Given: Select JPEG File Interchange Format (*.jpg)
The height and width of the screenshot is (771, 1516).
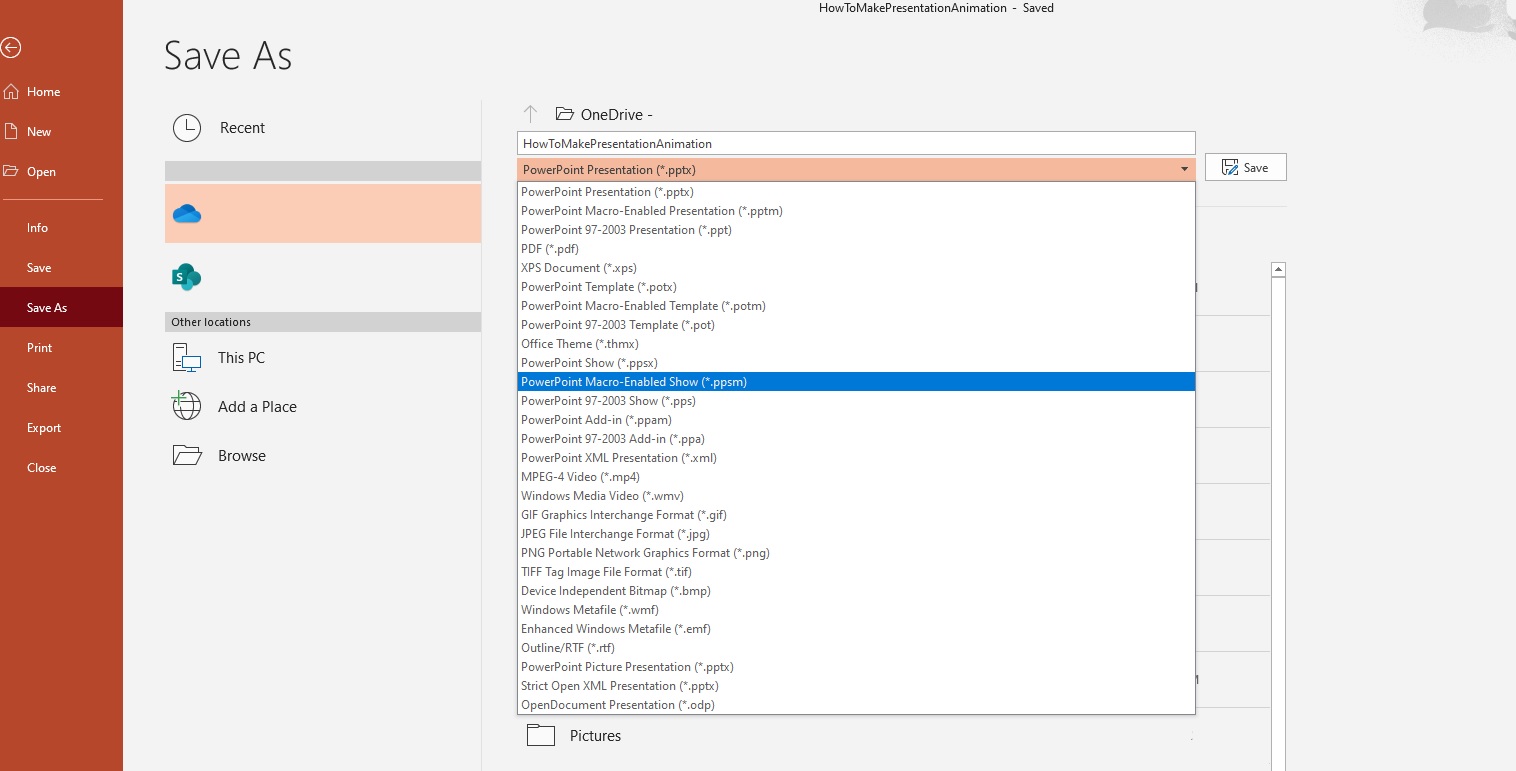Looking at the screenshot, I should coord(856,534).
